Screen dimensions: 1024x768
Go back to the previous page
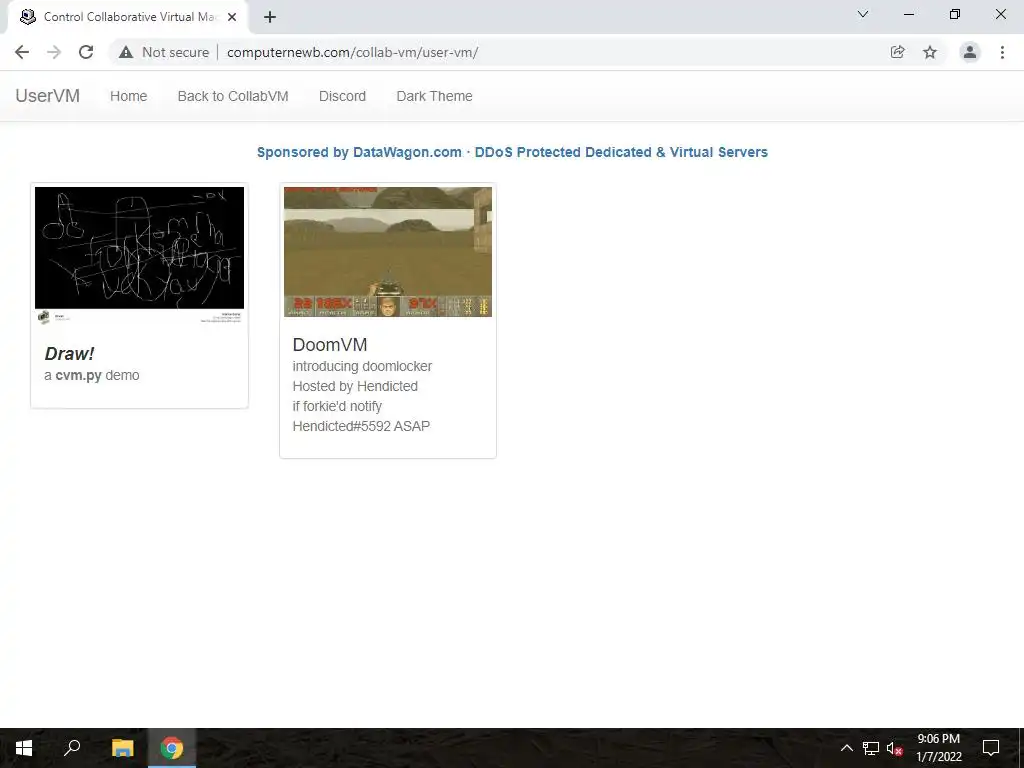22,52
